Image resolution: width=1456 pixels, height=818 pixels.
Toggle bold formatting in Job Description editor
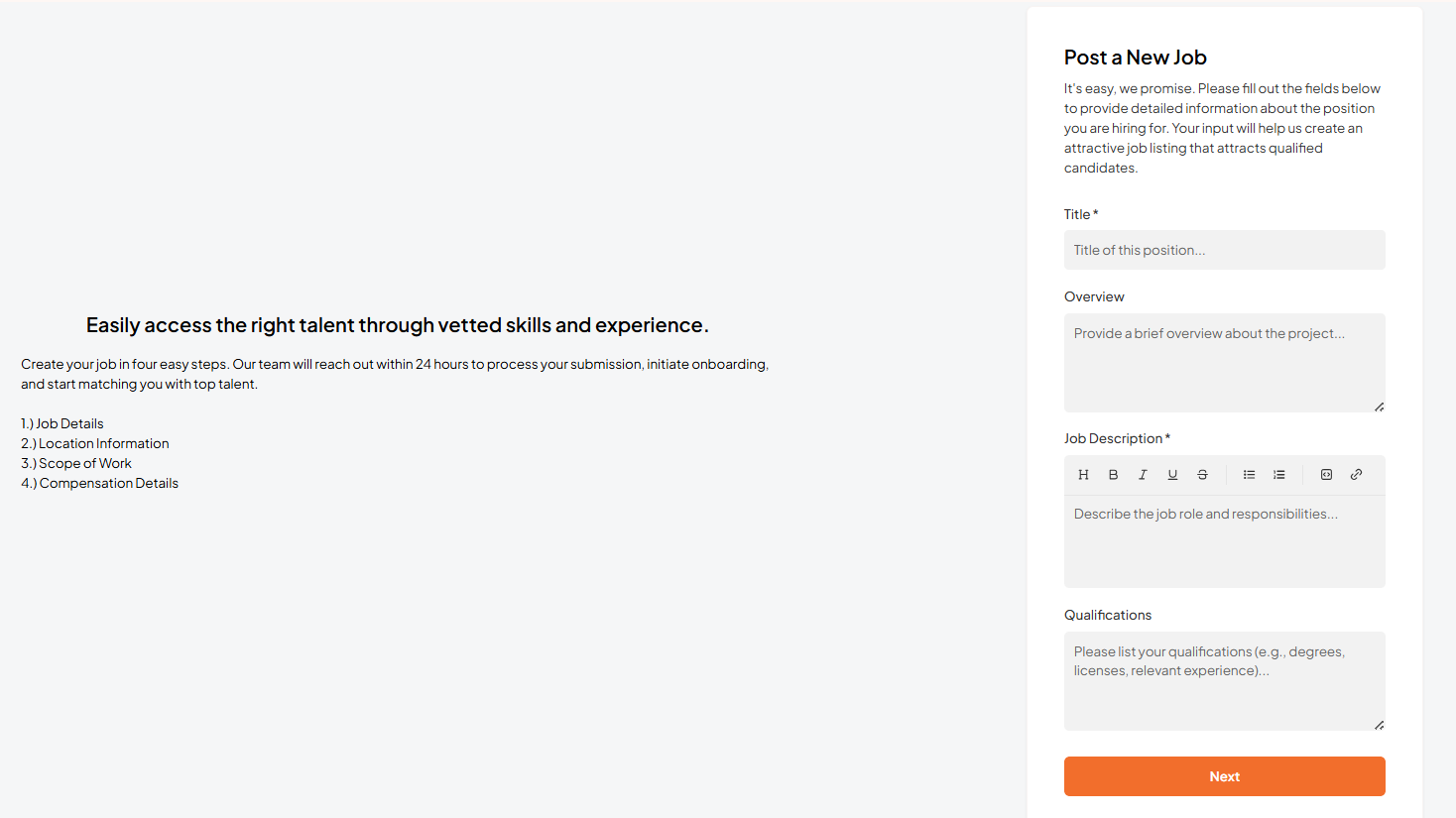pos(1113,475)
